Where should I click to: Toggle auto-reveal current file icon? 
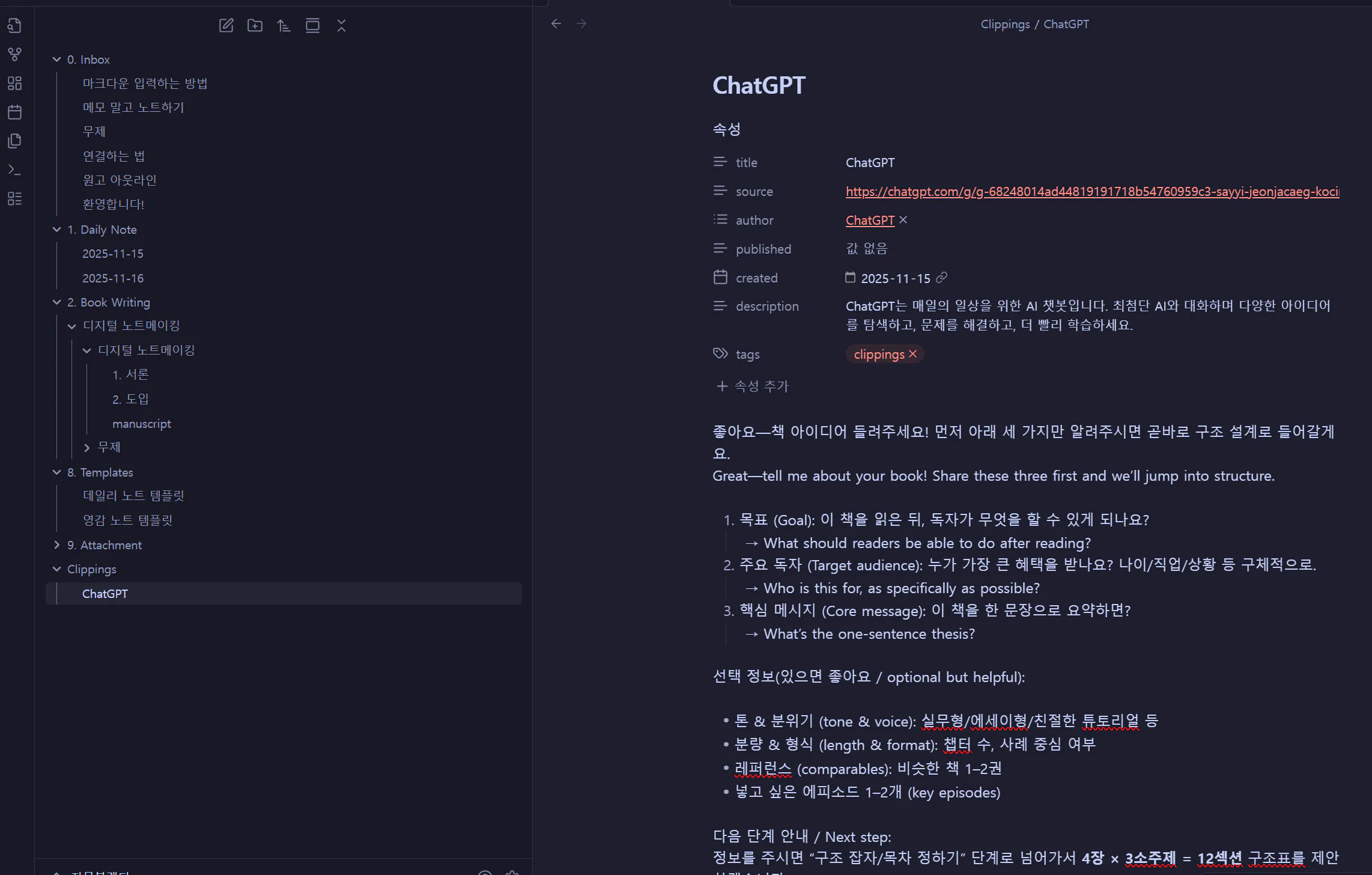(312, 25)
